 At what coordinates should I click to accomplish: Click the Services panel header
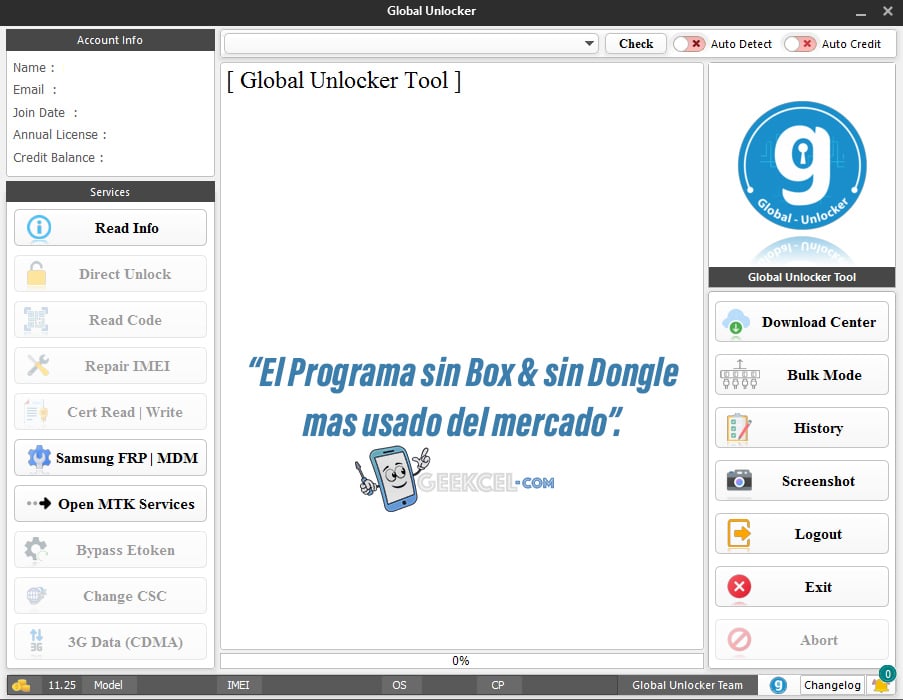[x=110, y=192]
